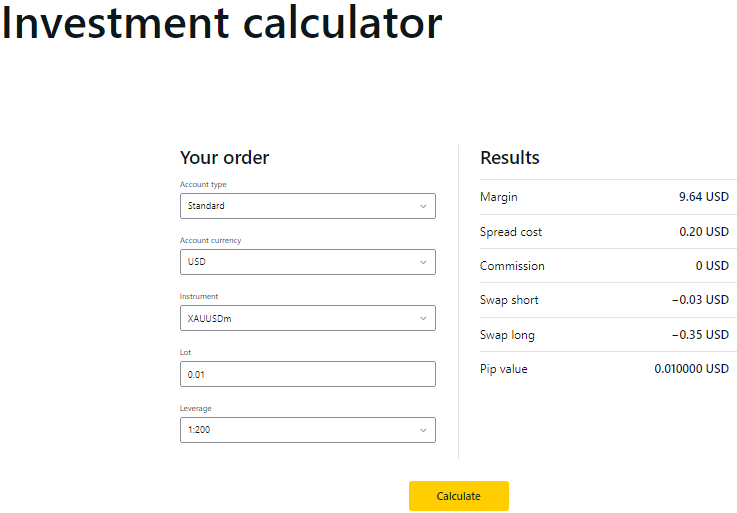This screenshot has width=737, height=513.
Task: Select the 1:200 leverage combo box
Action: (300, 430)
